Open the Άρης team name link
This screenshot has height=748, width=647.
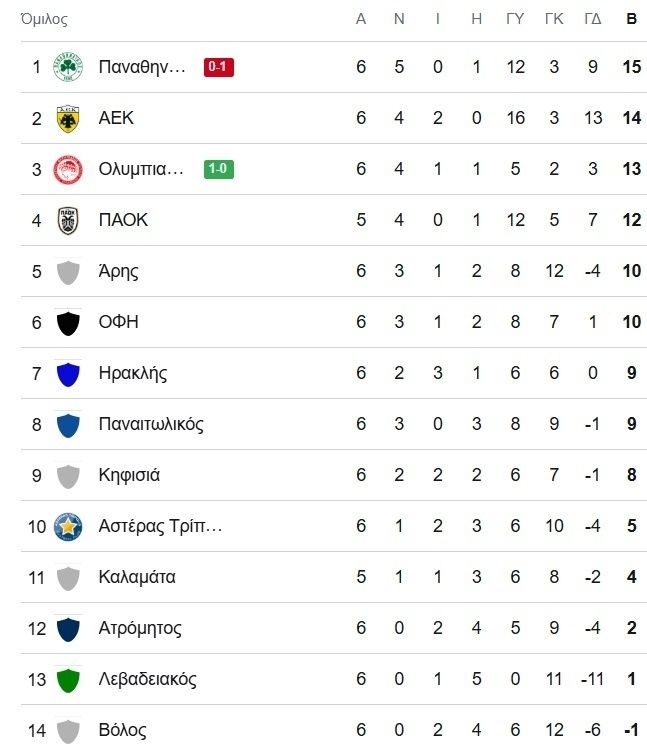118,271
